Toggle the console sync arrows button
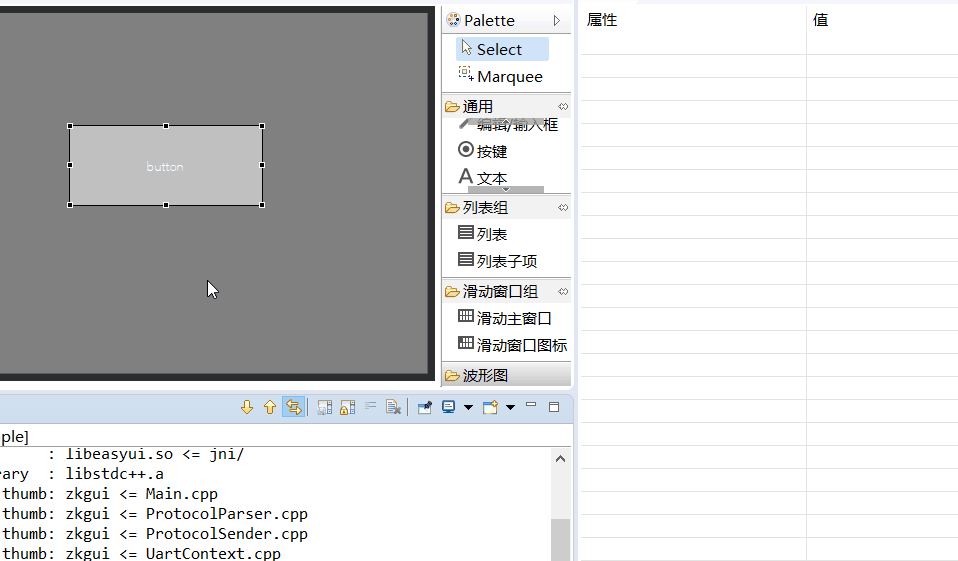958x561 pixels. [x=294, y=407]
